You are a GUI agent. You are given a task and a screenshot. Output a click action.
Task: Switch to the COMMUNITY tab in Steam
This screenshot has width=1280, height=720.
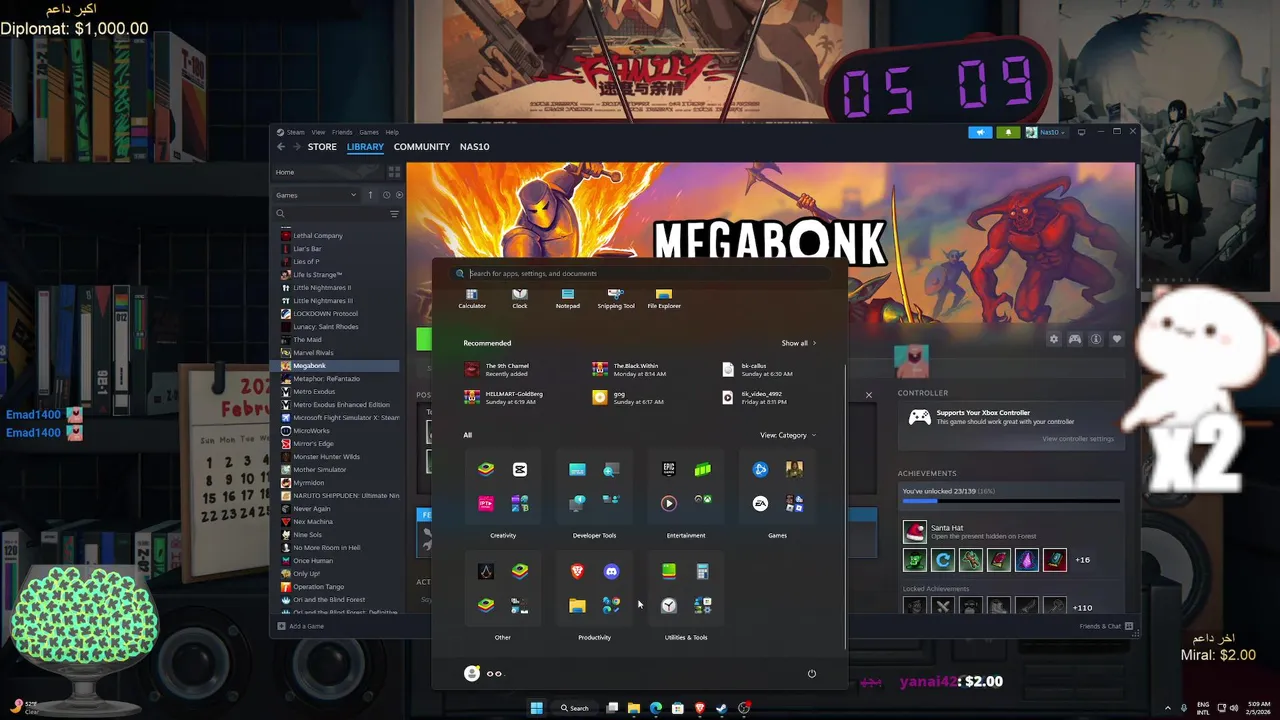[421, 147]
